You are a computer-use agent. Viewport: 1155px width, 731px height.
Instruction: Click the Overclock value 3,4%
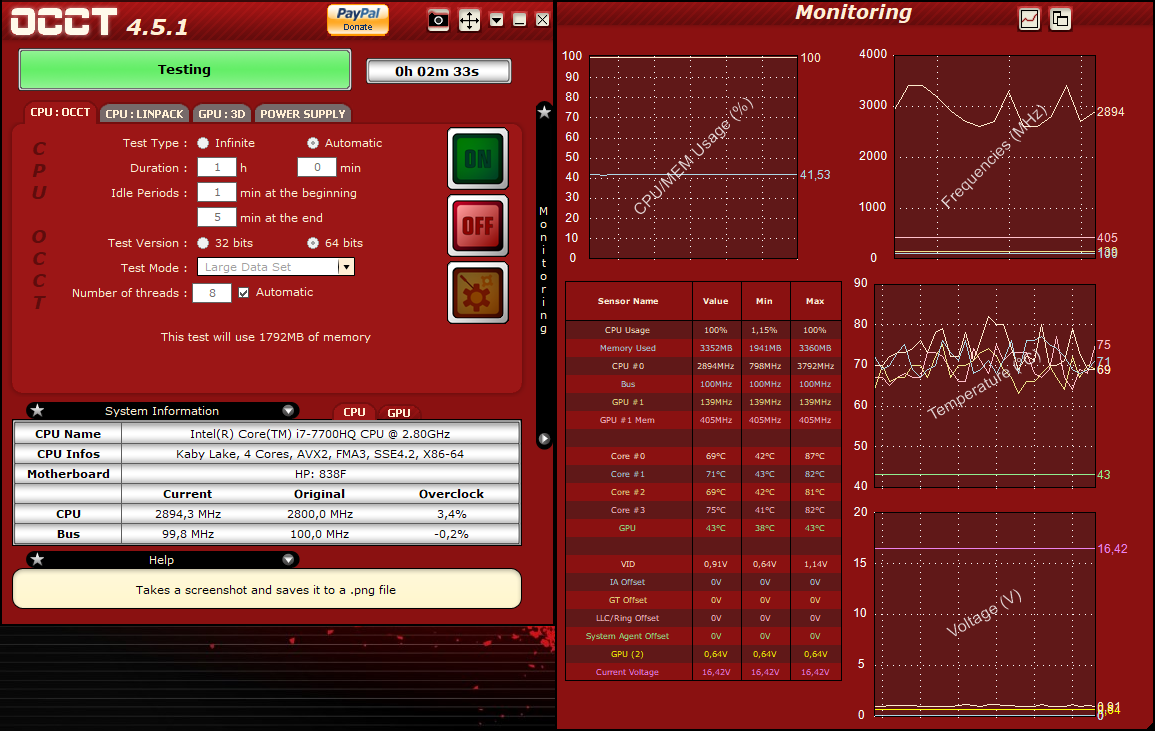[452, 514]
